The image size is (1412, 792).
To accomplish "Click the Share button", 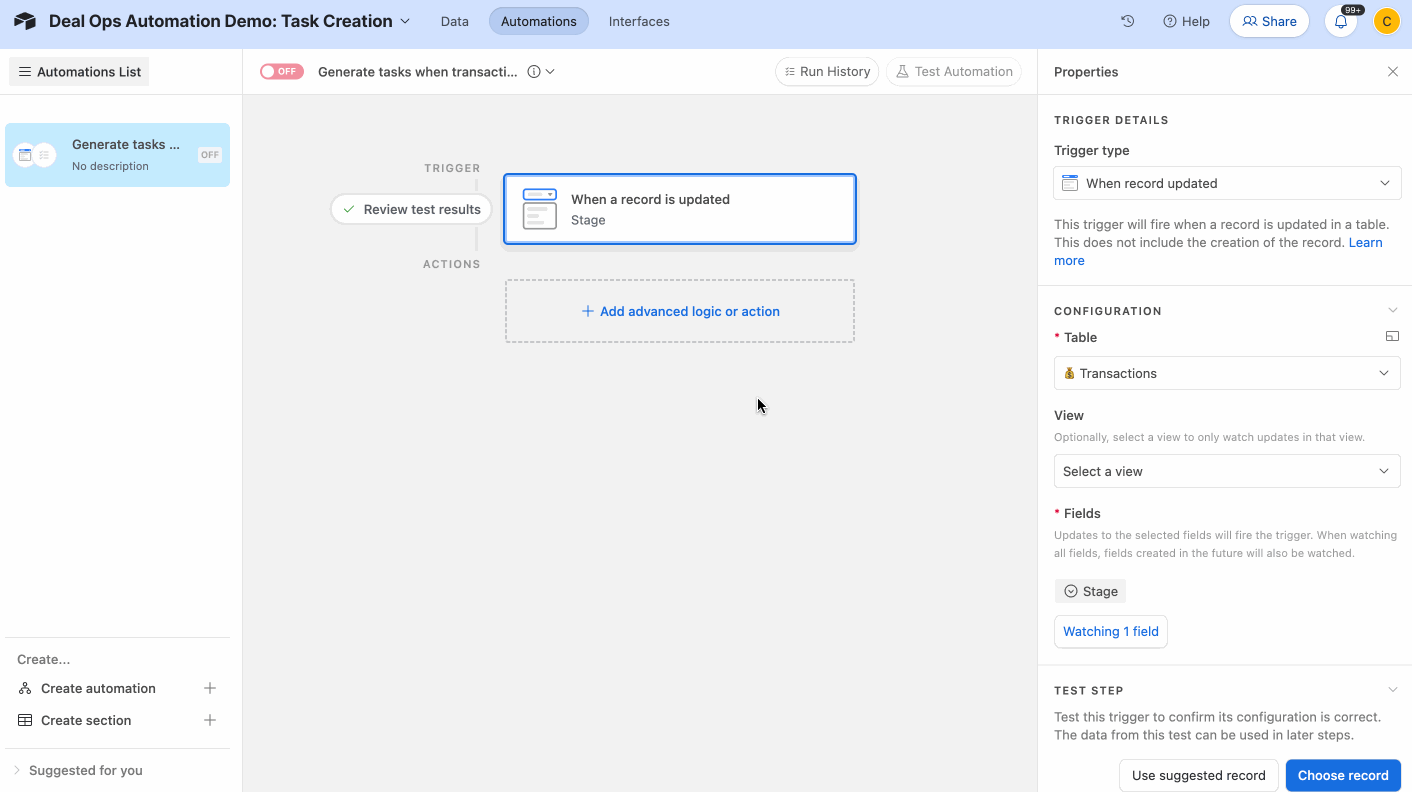I will tap(1269, 21).
